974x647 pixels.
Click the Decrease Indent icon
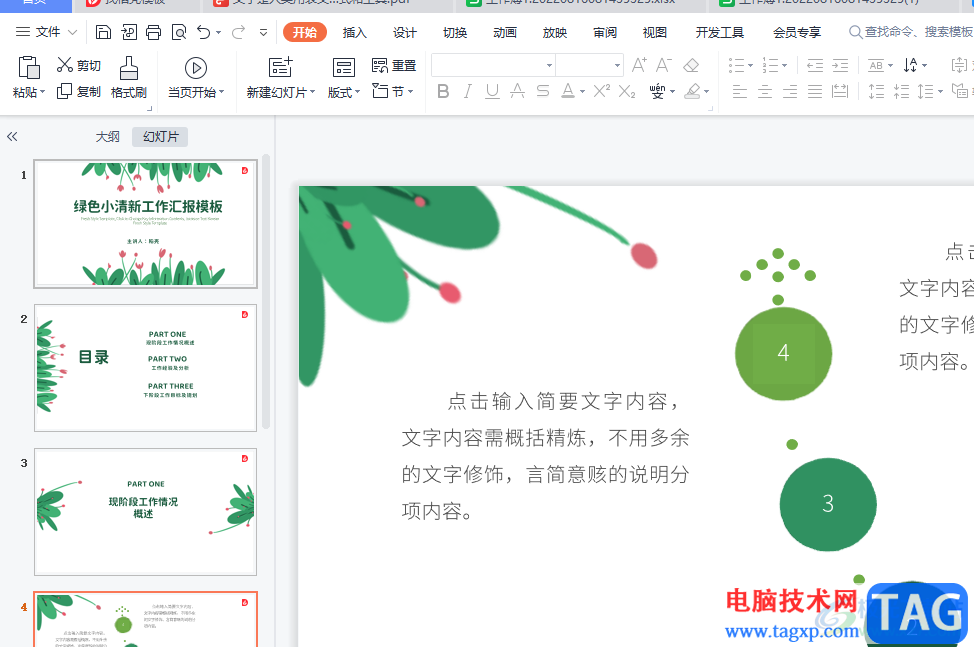pos(815,65)
